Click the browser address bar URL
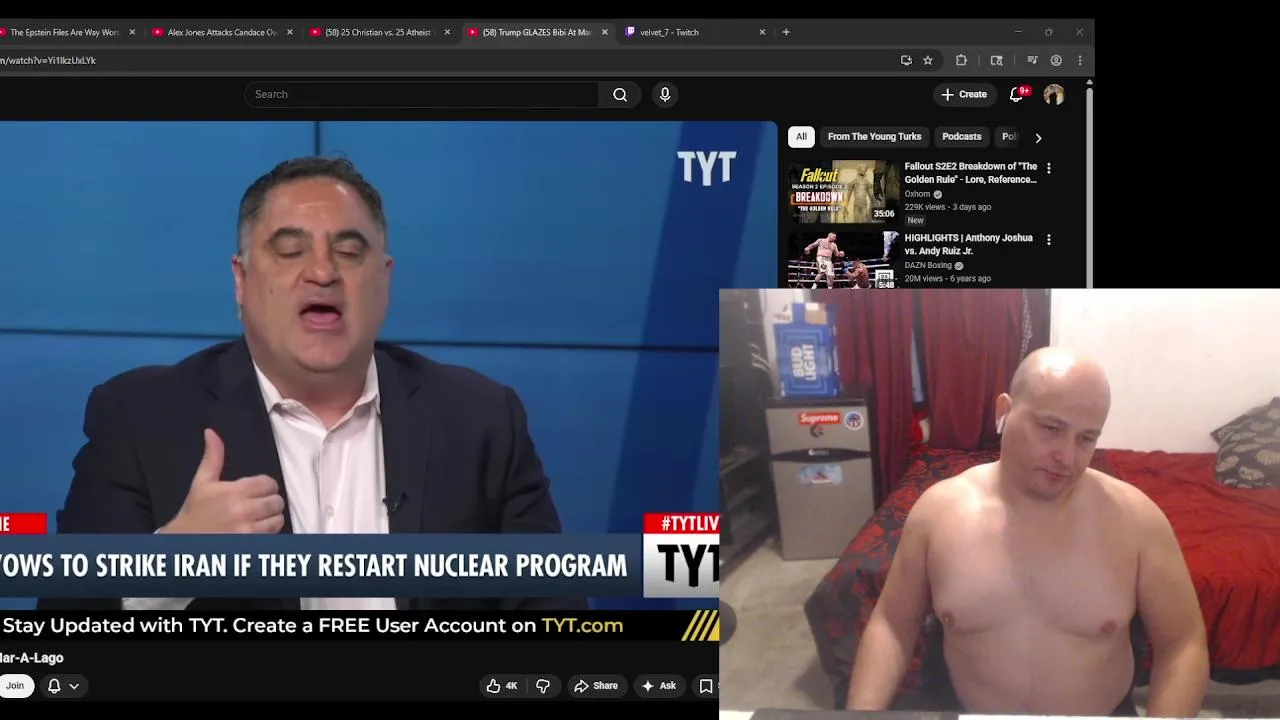Image resolution: width=1280 pixels, height=720 pixels. pos(48,60)
